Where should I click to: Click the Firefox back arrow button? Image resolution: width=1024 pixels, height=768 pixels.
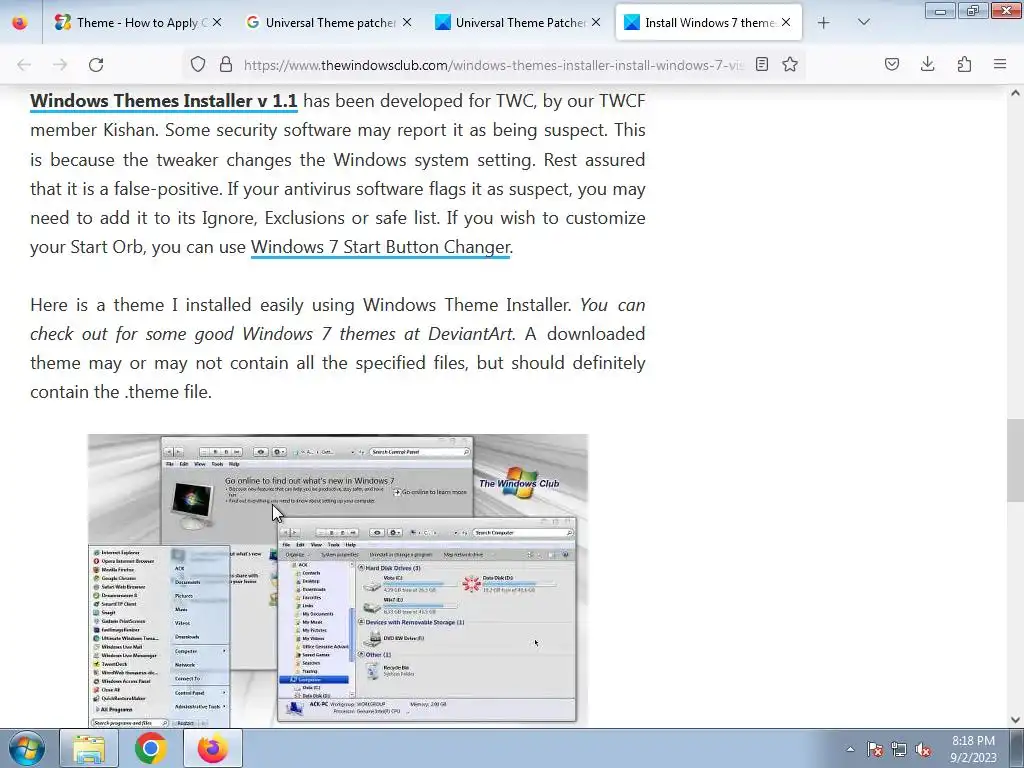point(24,65)
